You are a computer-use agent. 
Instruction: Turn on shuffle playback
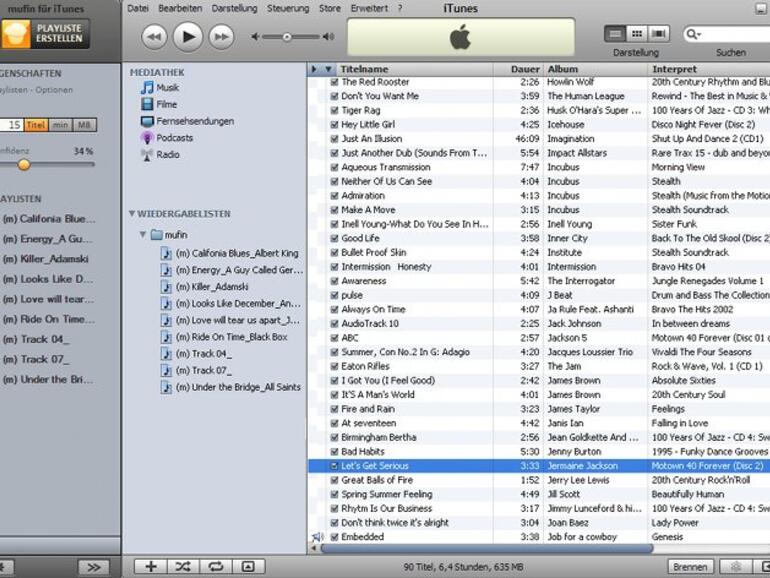point(183,566)
